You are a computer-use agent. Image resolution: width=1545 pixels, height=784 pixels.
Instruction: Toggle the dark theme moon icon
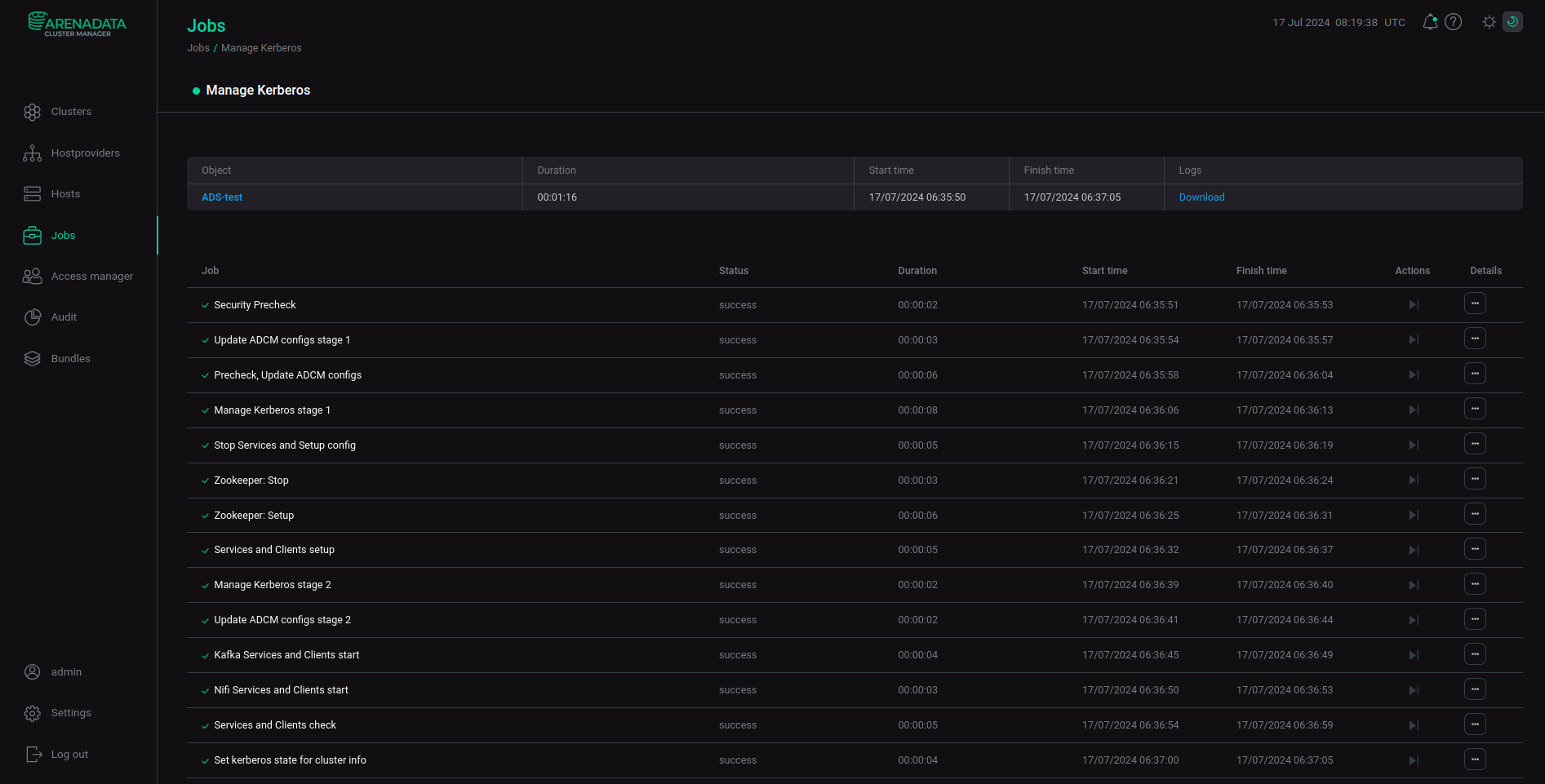(x=1513, y=22)
